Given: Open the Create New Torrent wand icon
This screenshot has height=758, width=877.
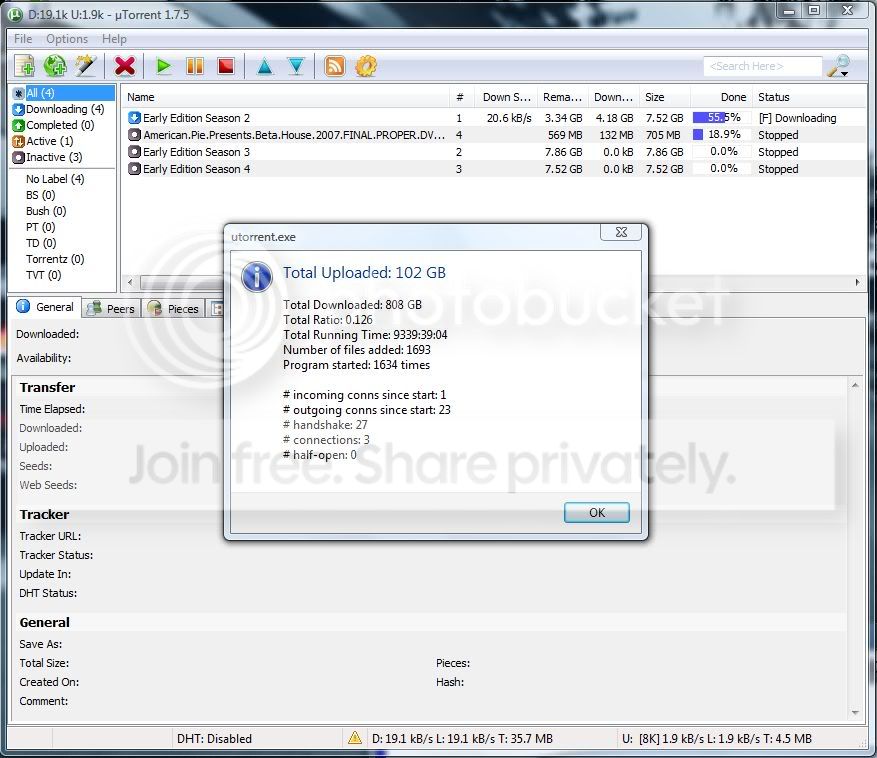Looking at the screenshot, I should click(x=86, y=66).
